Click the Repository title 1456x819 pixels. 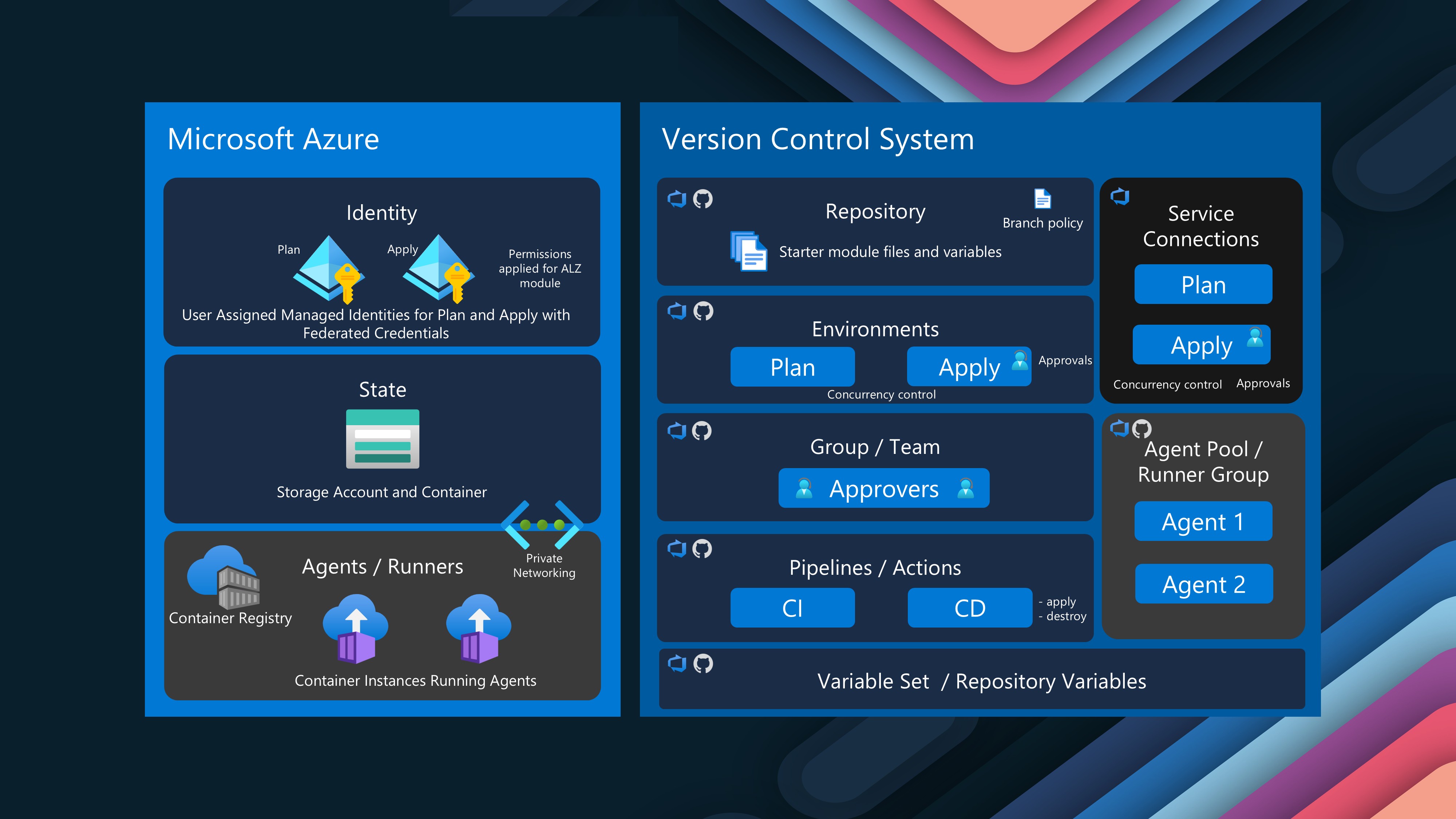coord(875,211)
